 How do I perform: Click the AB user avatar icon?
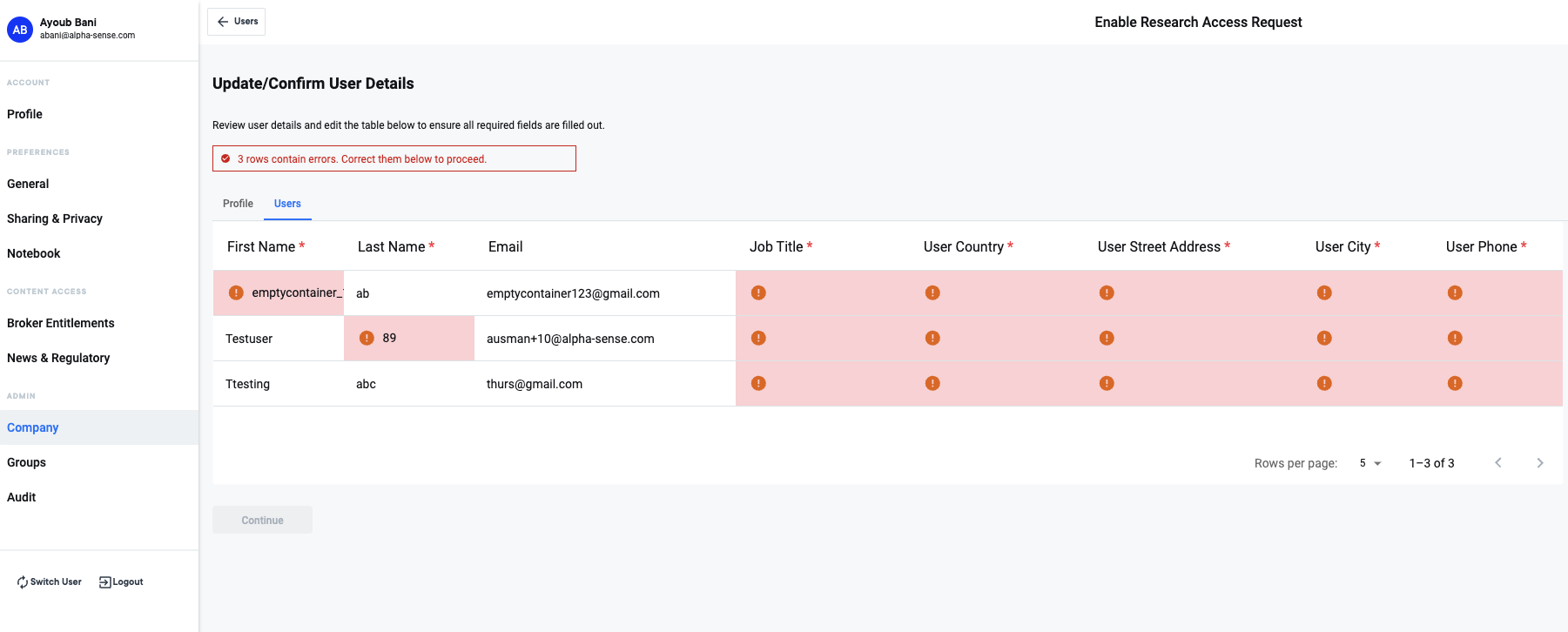(x=20, y=30)
